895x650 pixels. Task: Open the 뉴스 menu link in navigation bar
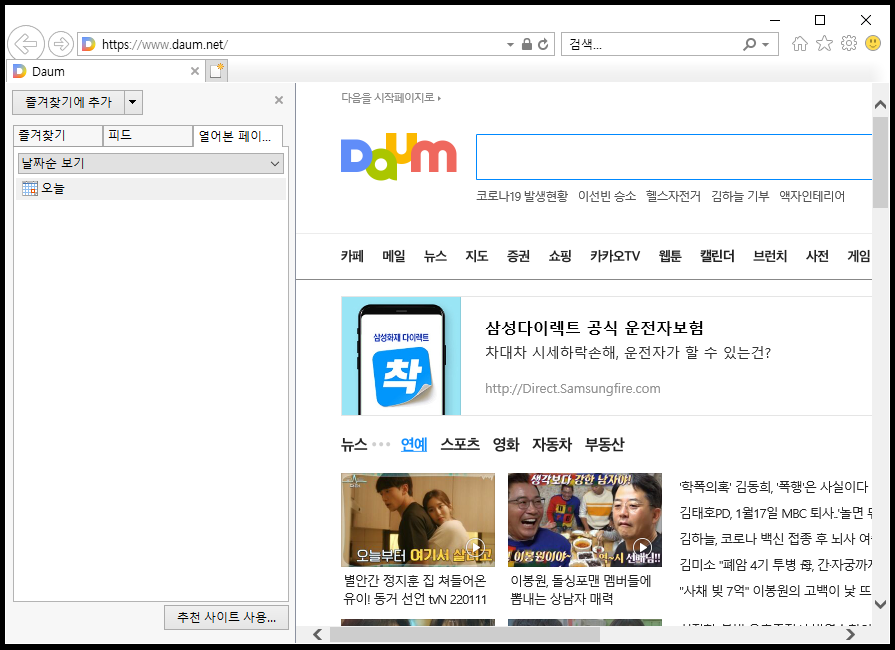pos(435,256)
